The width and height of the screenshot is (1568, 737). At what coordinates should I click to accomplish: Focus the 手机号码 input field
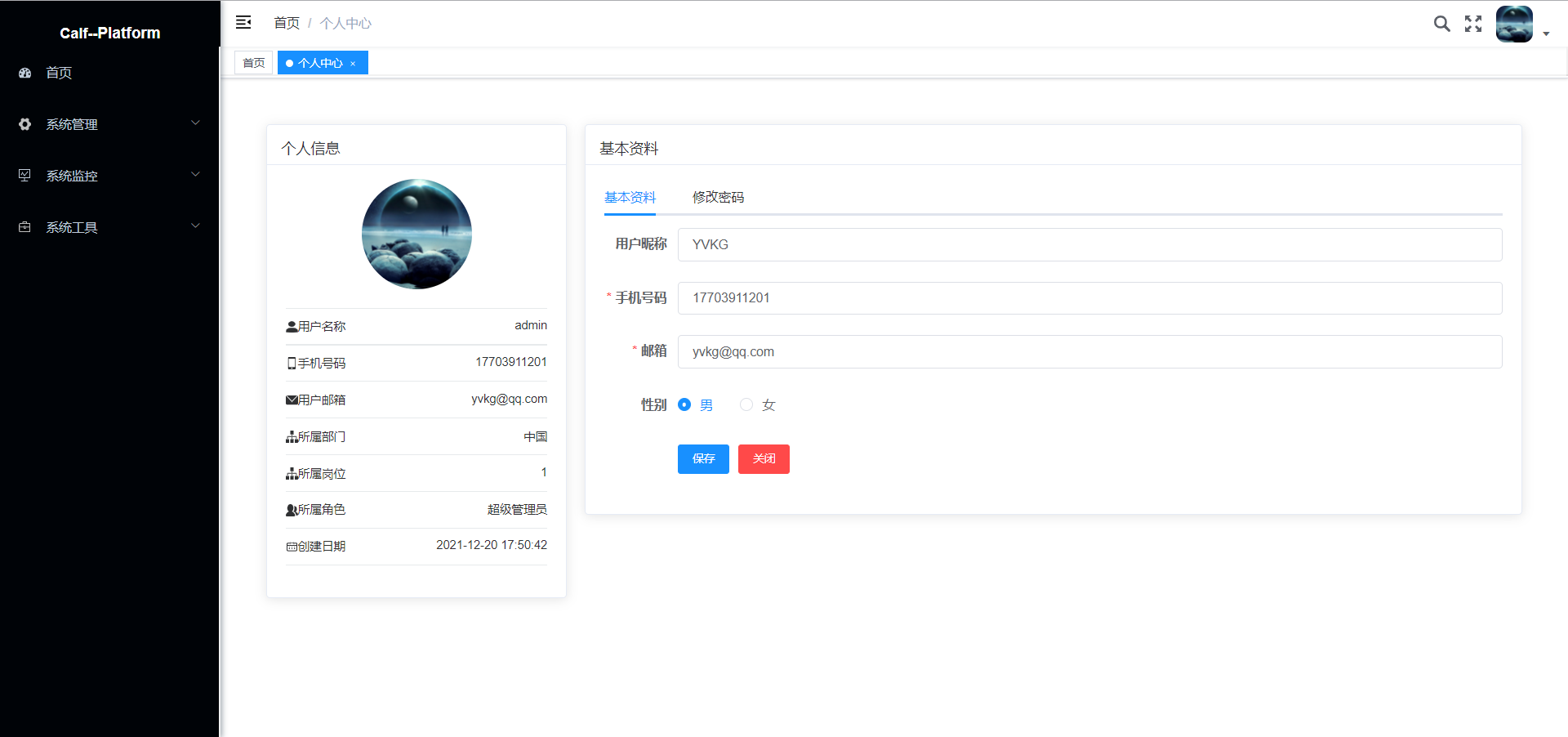point(1089,298)
